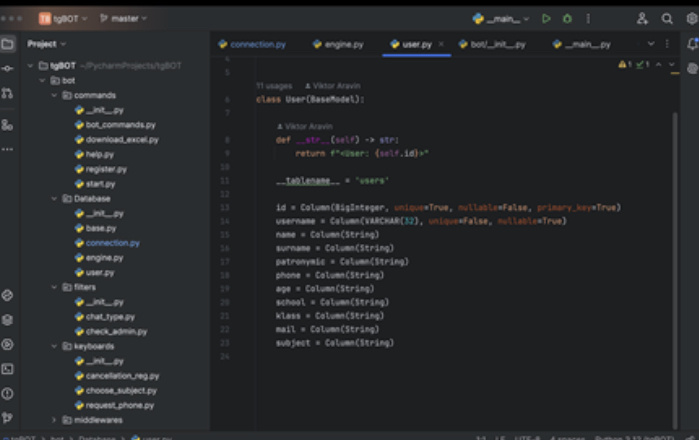Screen dimensions: 699x440
Task: Select connection.py in project tree
Action: [107, 243]
